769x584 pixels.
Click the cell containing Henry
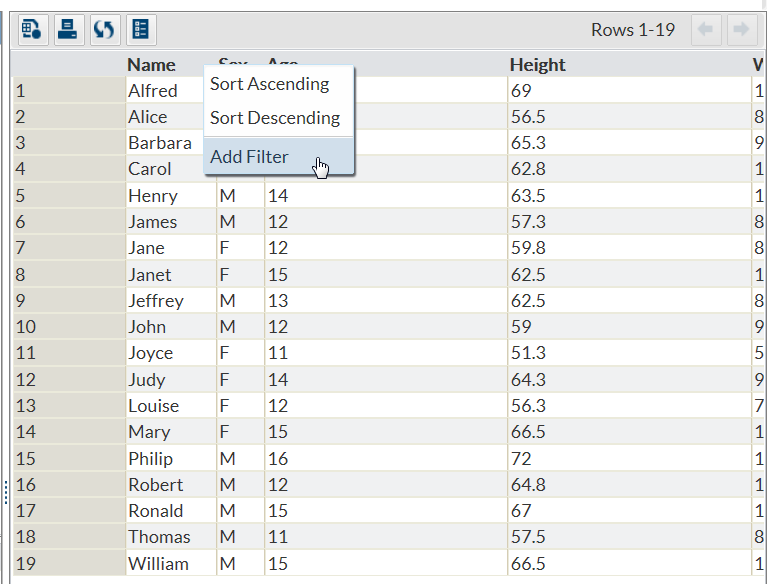(x=153, y=196)
